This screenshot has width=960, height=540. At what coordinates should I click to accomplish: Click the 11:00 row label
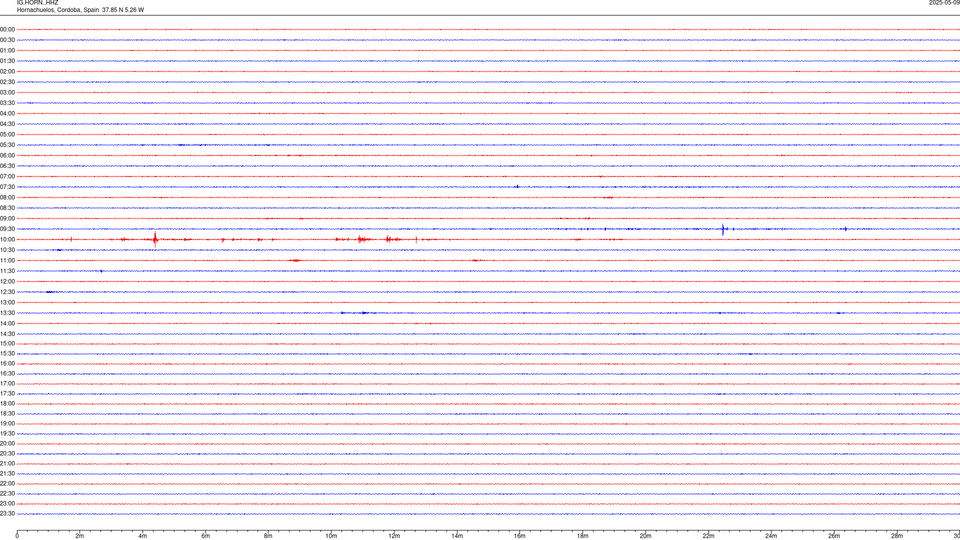(7, 261)
